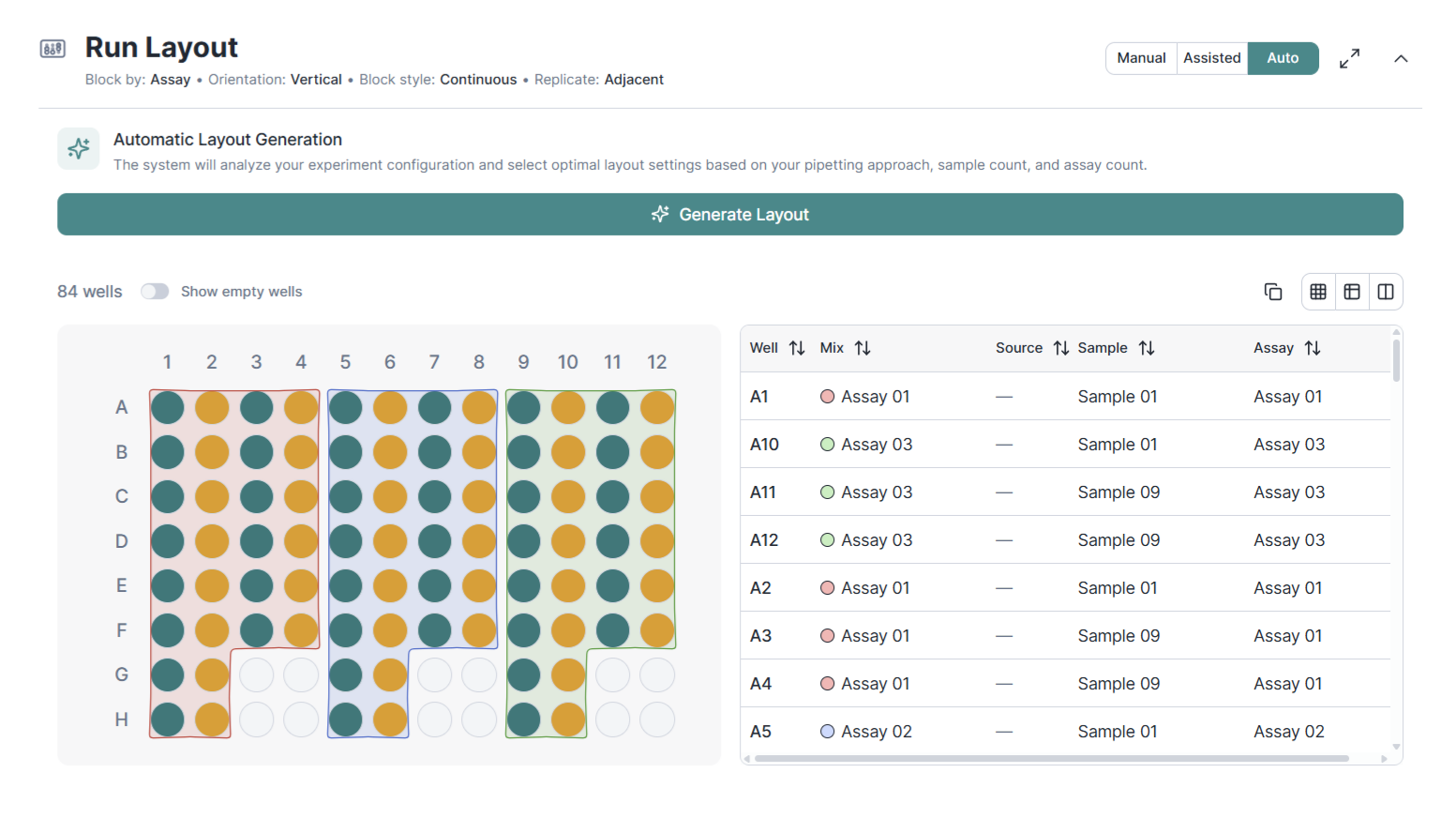Click the copy layout icon
This screenshot has height=818, width=1456.
(1272, 292)
